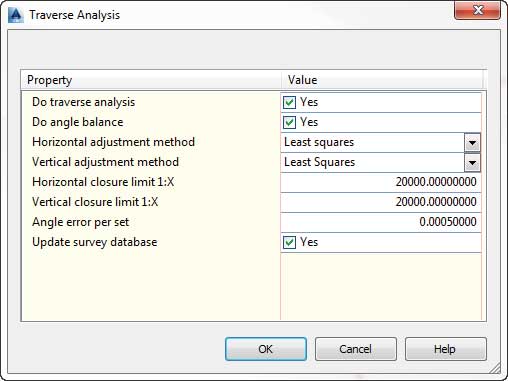Select the Property column header
Image resolution: width=508 pixels, height=381 pixels.
(x=151, y=80)
